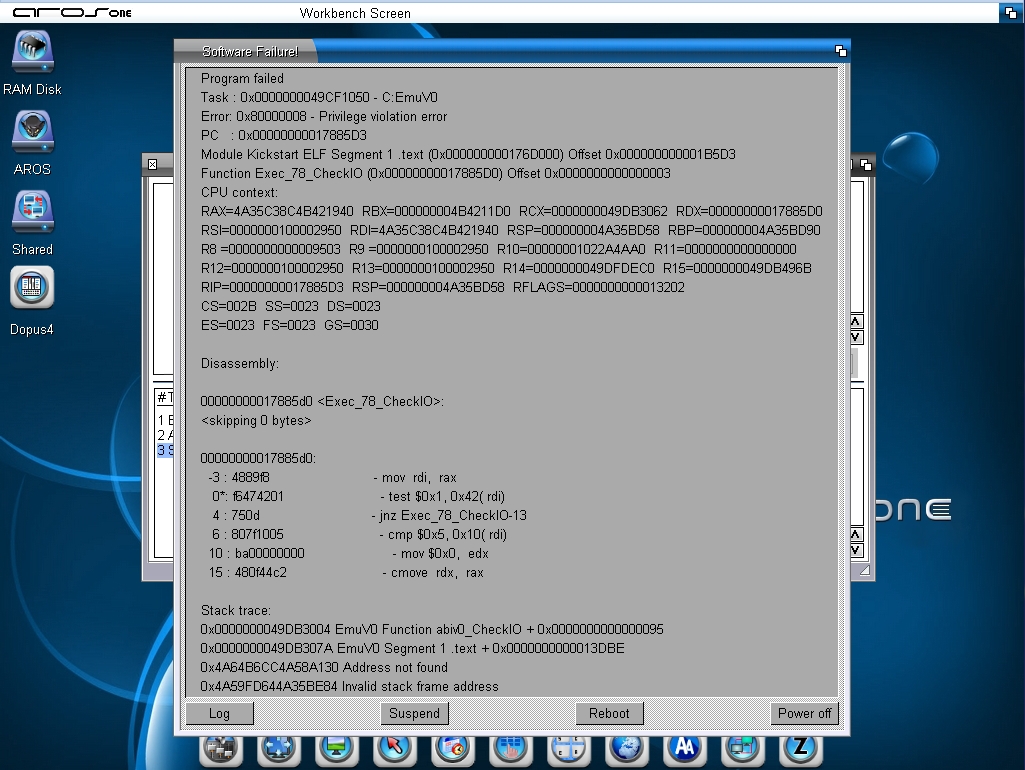The height and width of the screenshot is (770, 1025).
Task: Click the calendar clock dock icon
Action: [453, 748]
